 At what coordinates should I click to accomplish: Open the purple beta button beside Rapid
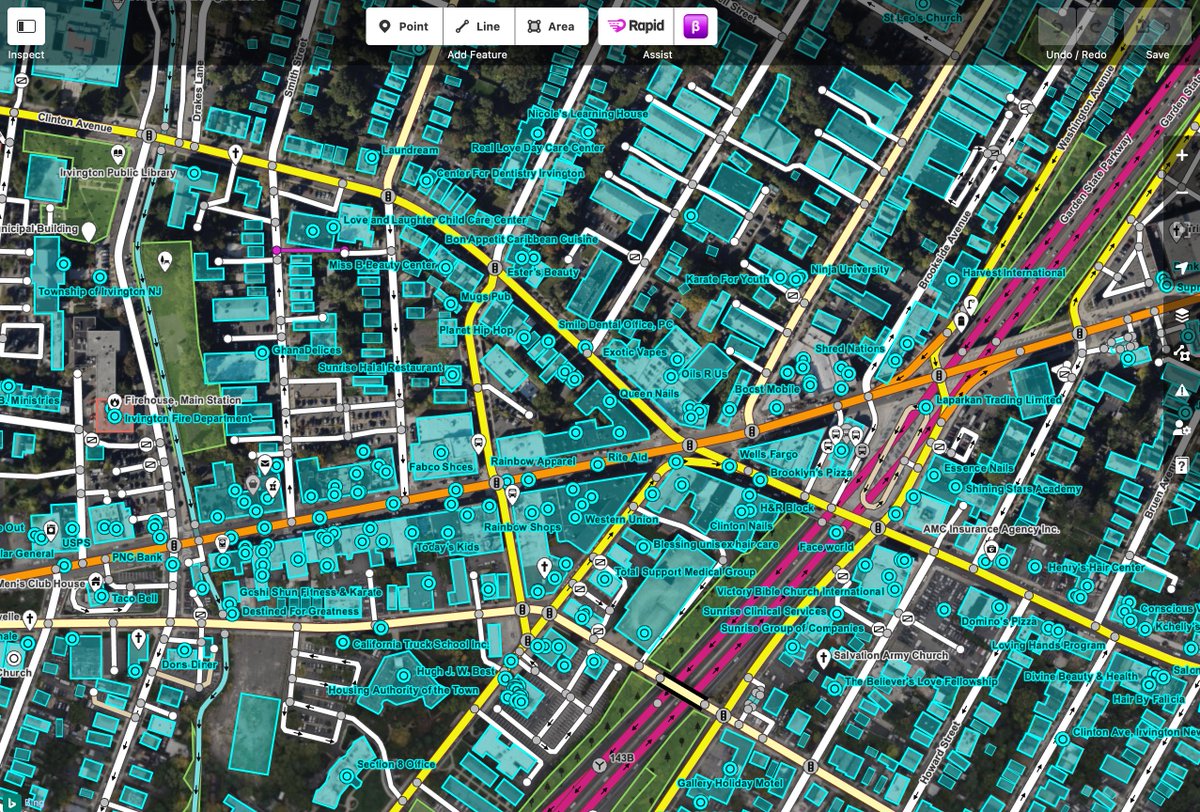point(697,27)
